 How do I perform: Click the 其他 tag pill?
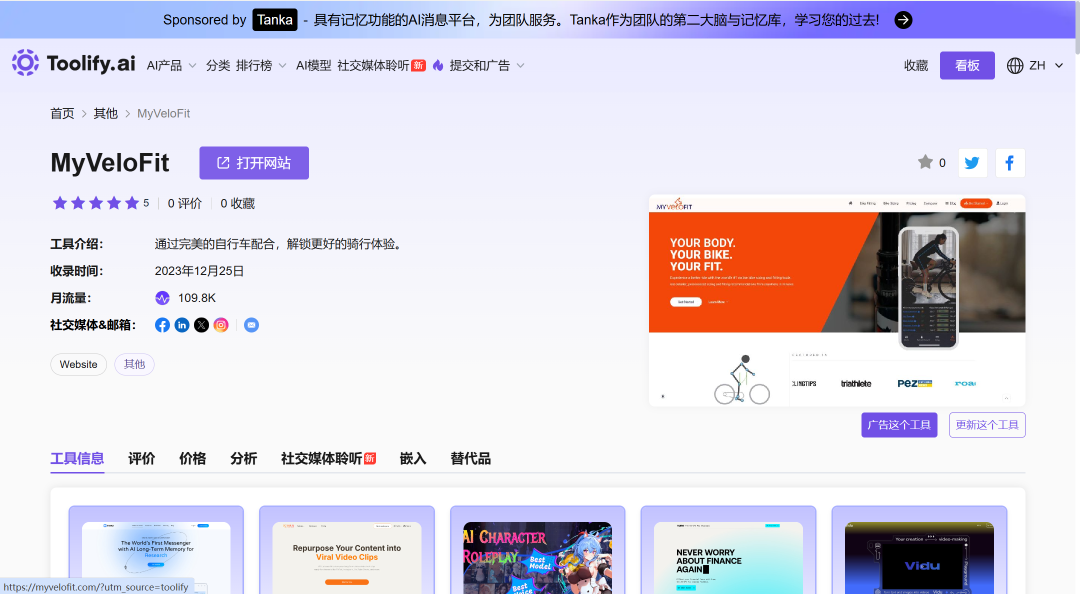(x=134, y=365)
